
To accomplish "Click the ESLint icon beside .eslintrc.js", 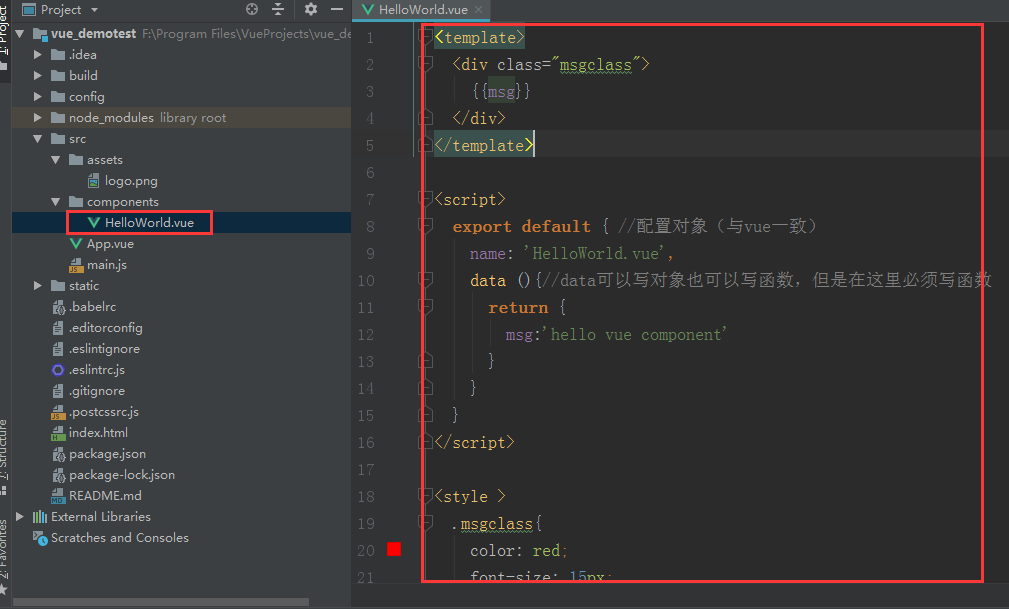I will coord(58,370).
